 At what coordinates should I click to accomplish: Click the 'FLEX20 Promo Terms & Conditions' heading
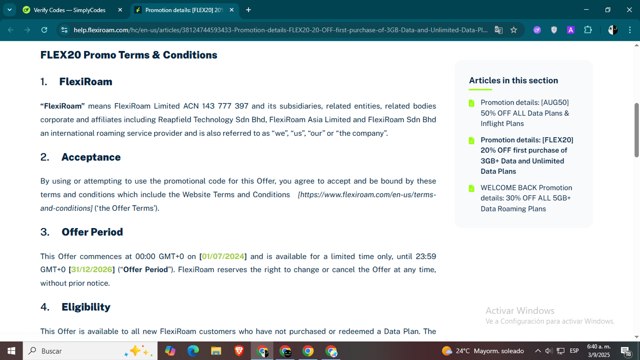129,55
